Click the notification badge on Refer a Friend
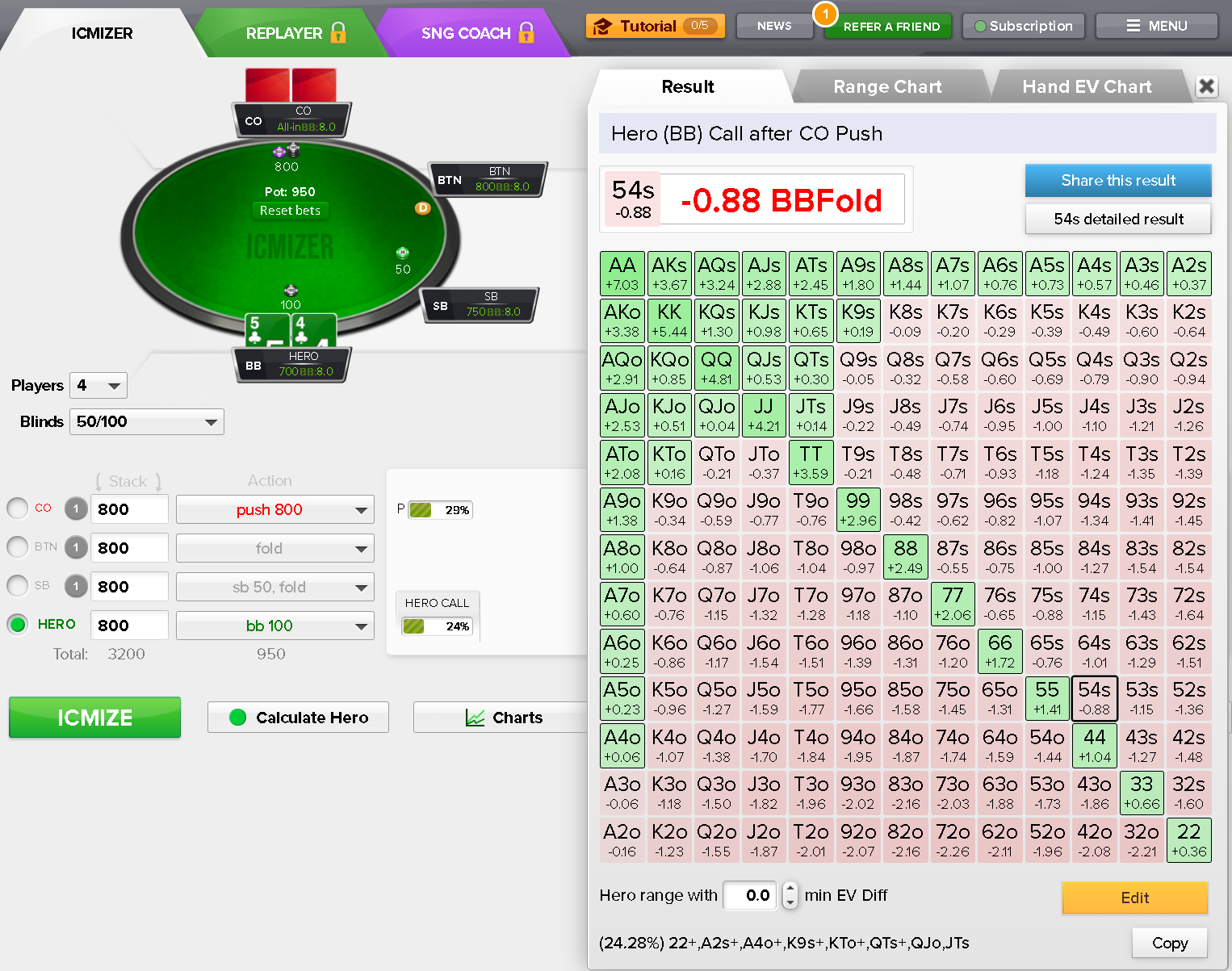This screenshot has height=971, width=1232. point(825,14)
